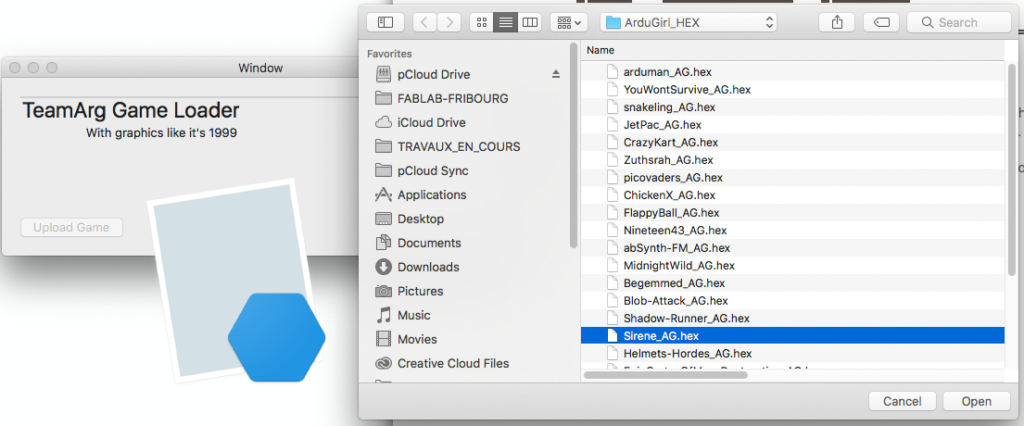Select Zuthsrah_AG.hex file
The width and height of the screenshot is (1024, 426).
pos(792,160)
